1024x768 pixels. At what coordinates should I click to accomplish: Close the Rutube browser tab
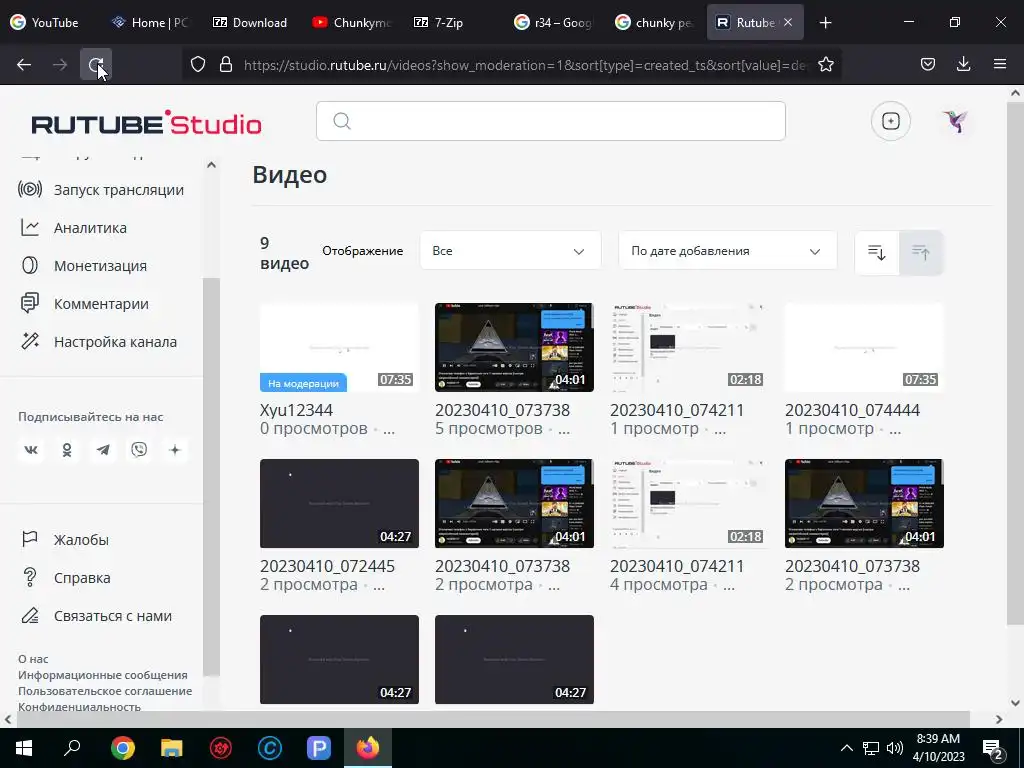click(788, 22)
